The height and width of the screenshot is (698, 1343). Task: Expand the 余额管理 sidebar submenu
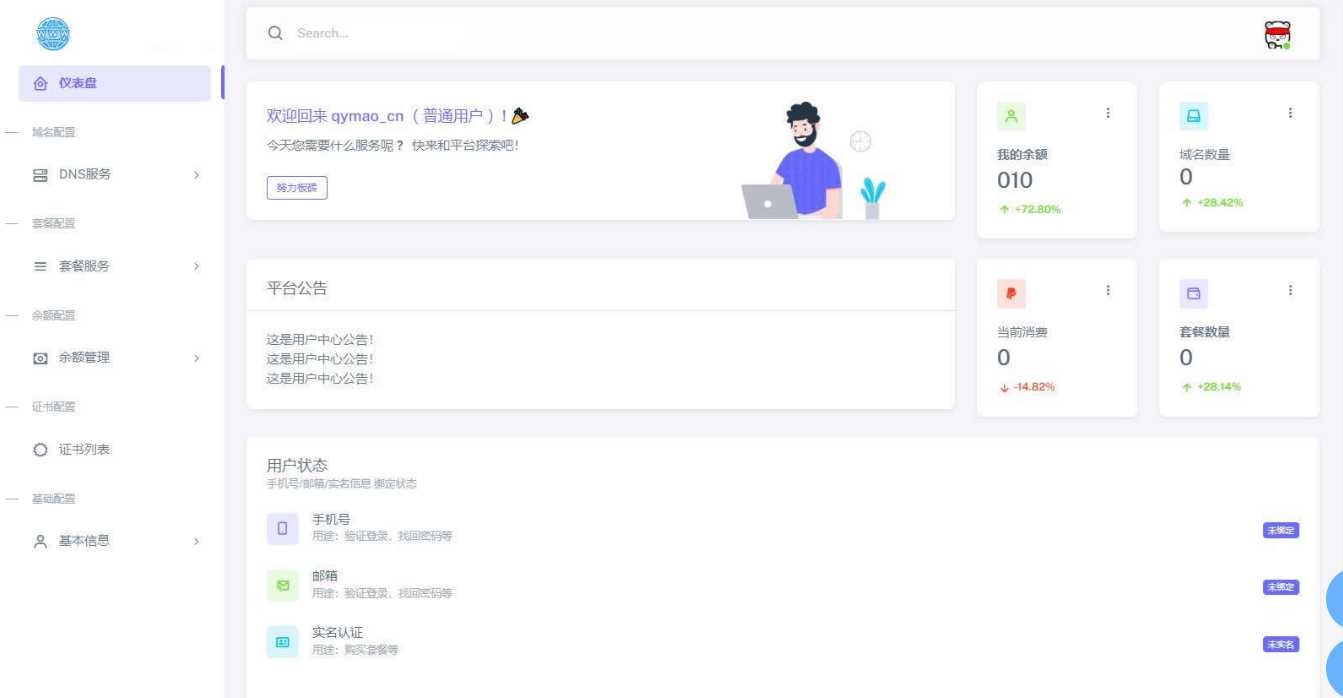pos(115,357)
